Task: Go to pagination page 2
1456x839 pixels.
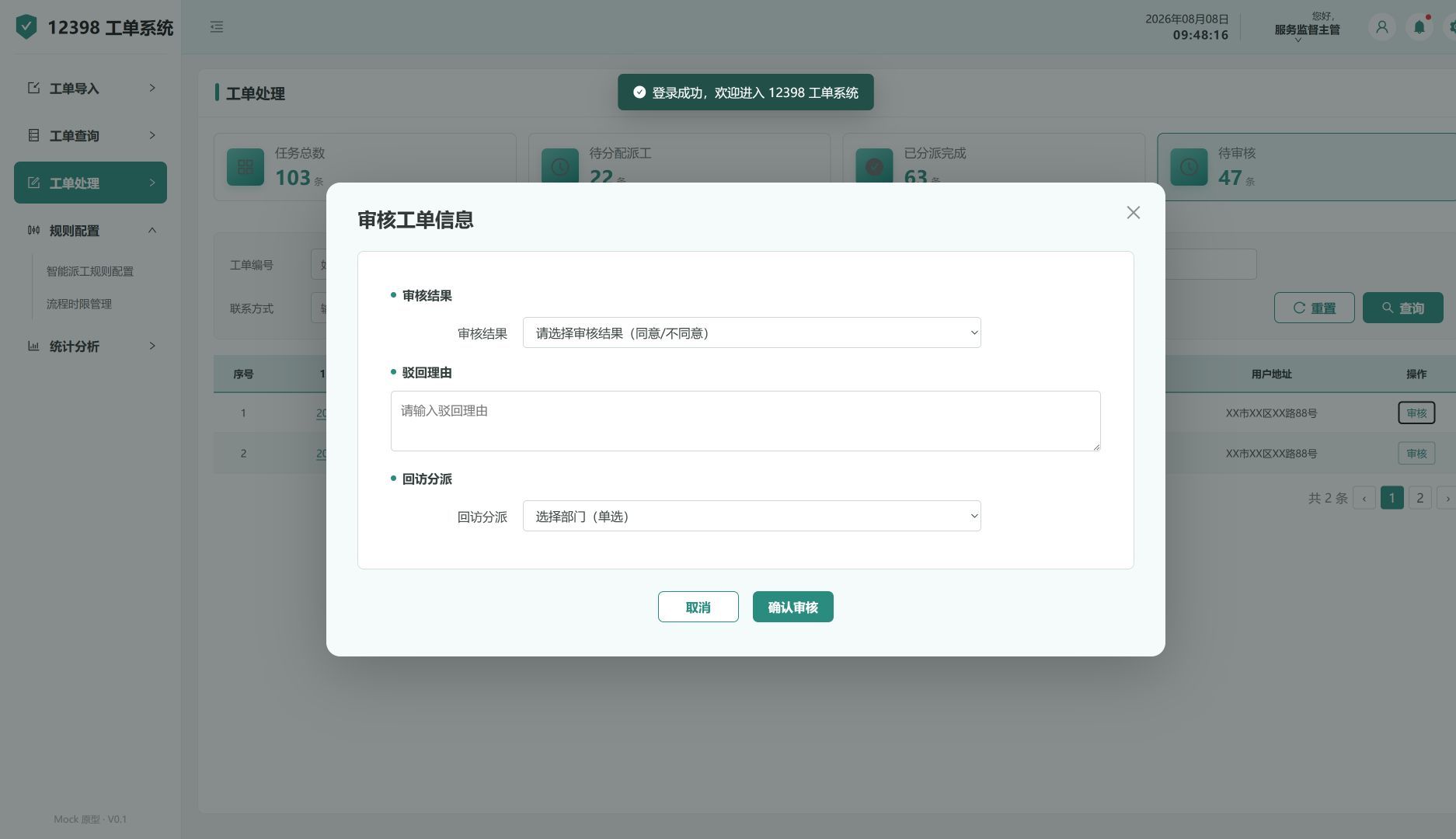Action: point(1419,498)
